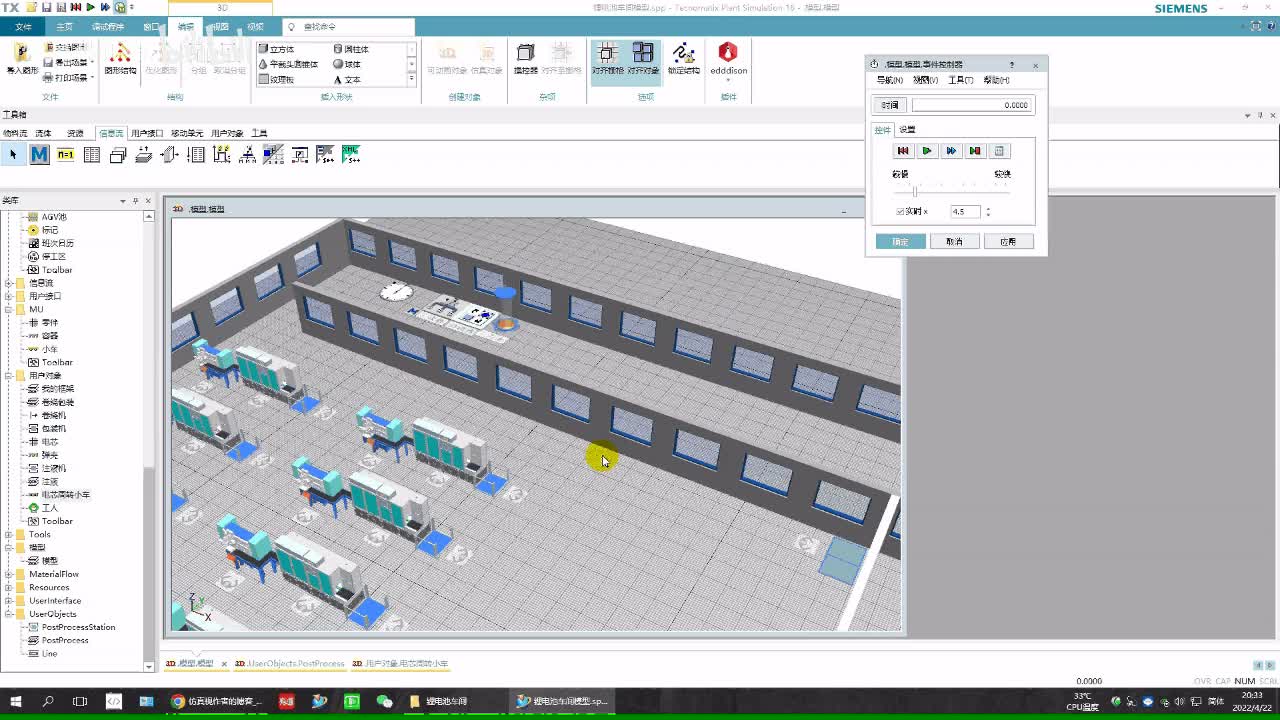Image resolution: width=1280 pixels, height=720 pixels.
Task: Click the simulation speed slider handle
Action: 914,191
